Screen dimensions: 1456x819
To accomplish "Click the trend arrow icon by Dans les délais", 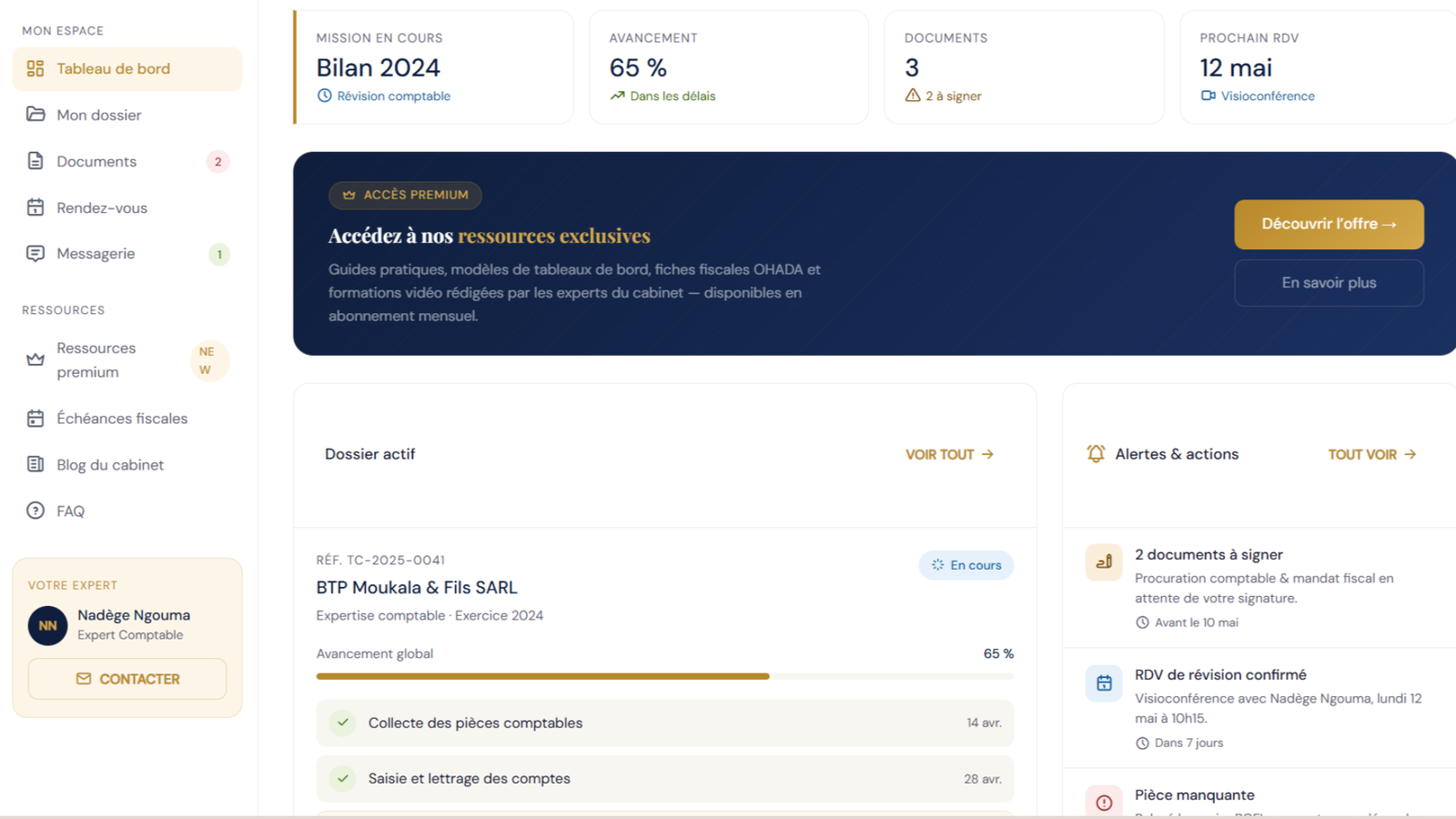I will [617, 96].
